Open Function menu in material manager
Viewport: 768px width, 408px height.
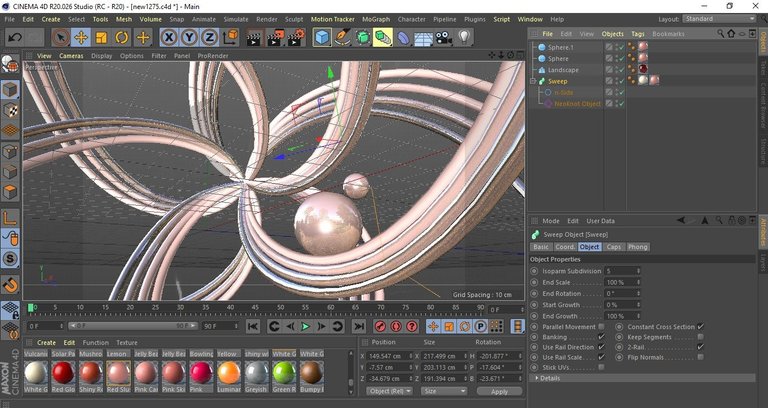(96, 342)
